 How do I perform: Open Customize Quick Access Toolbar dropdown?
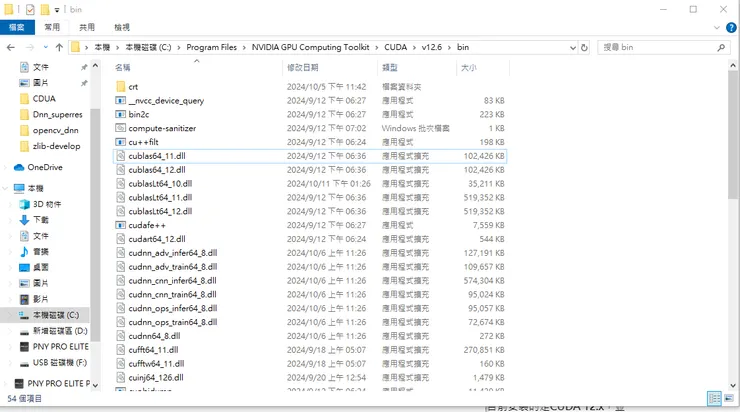click(57, 10)
